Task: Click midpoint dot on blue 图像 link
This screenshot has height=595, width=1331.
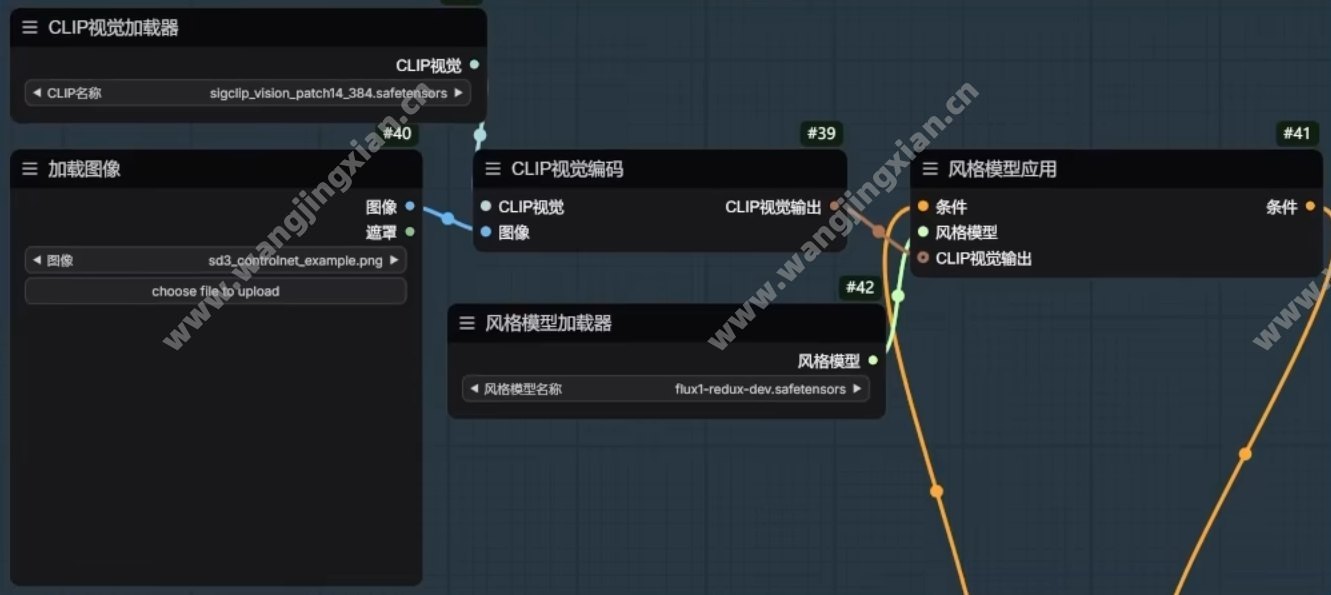Action: coord(448,219)
